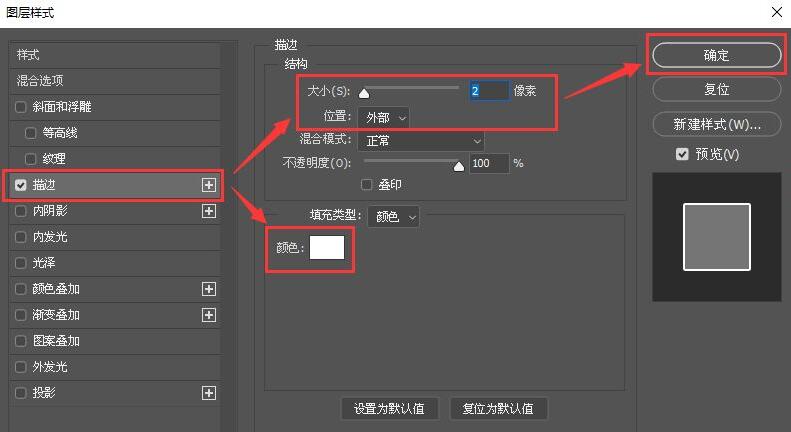Enable the 颜色叠加 checkbox
The width and height of the screenshot is (791, 432).
click(x=21, y=289)
